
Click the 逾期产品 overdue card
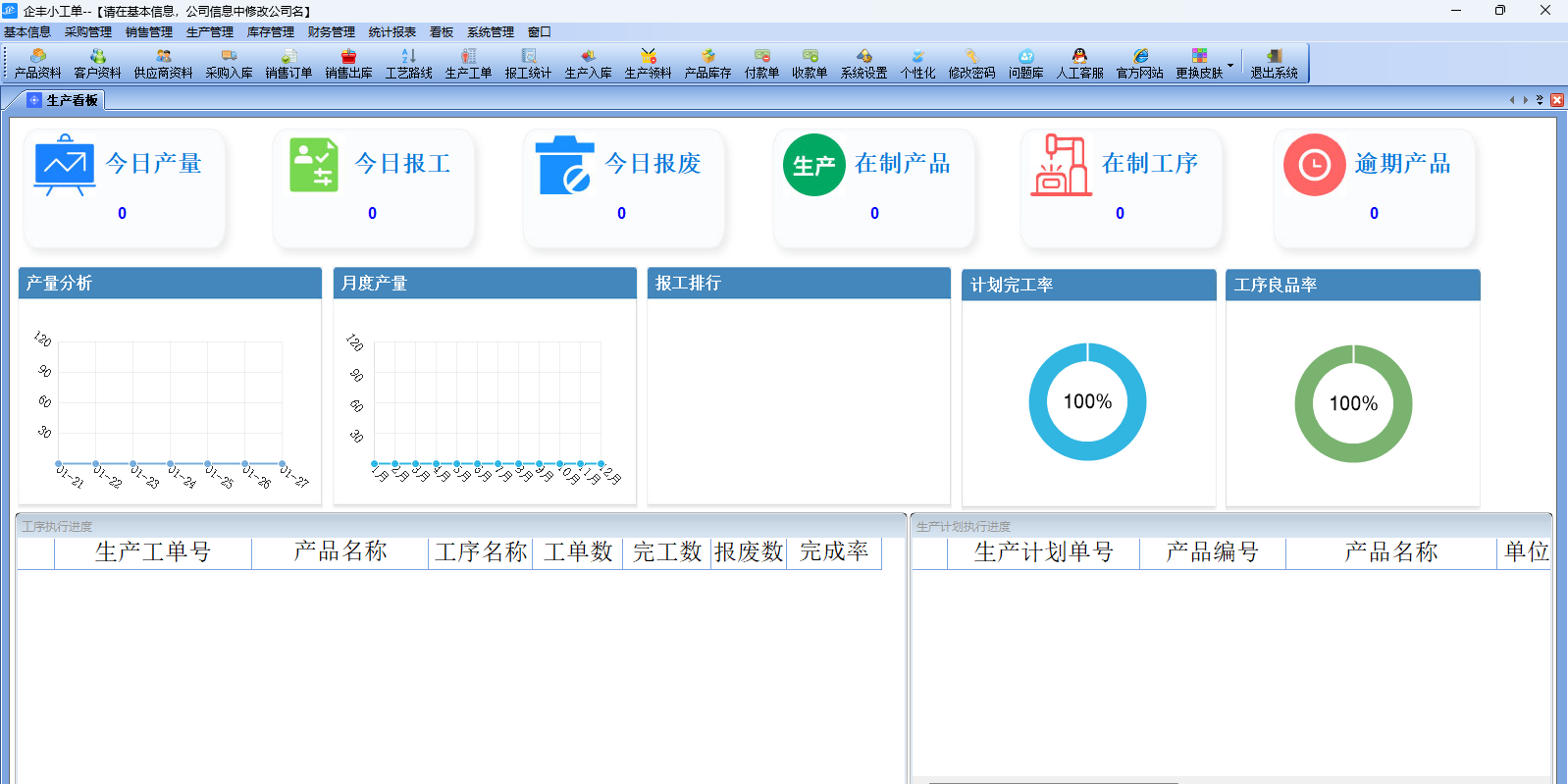1374,186
